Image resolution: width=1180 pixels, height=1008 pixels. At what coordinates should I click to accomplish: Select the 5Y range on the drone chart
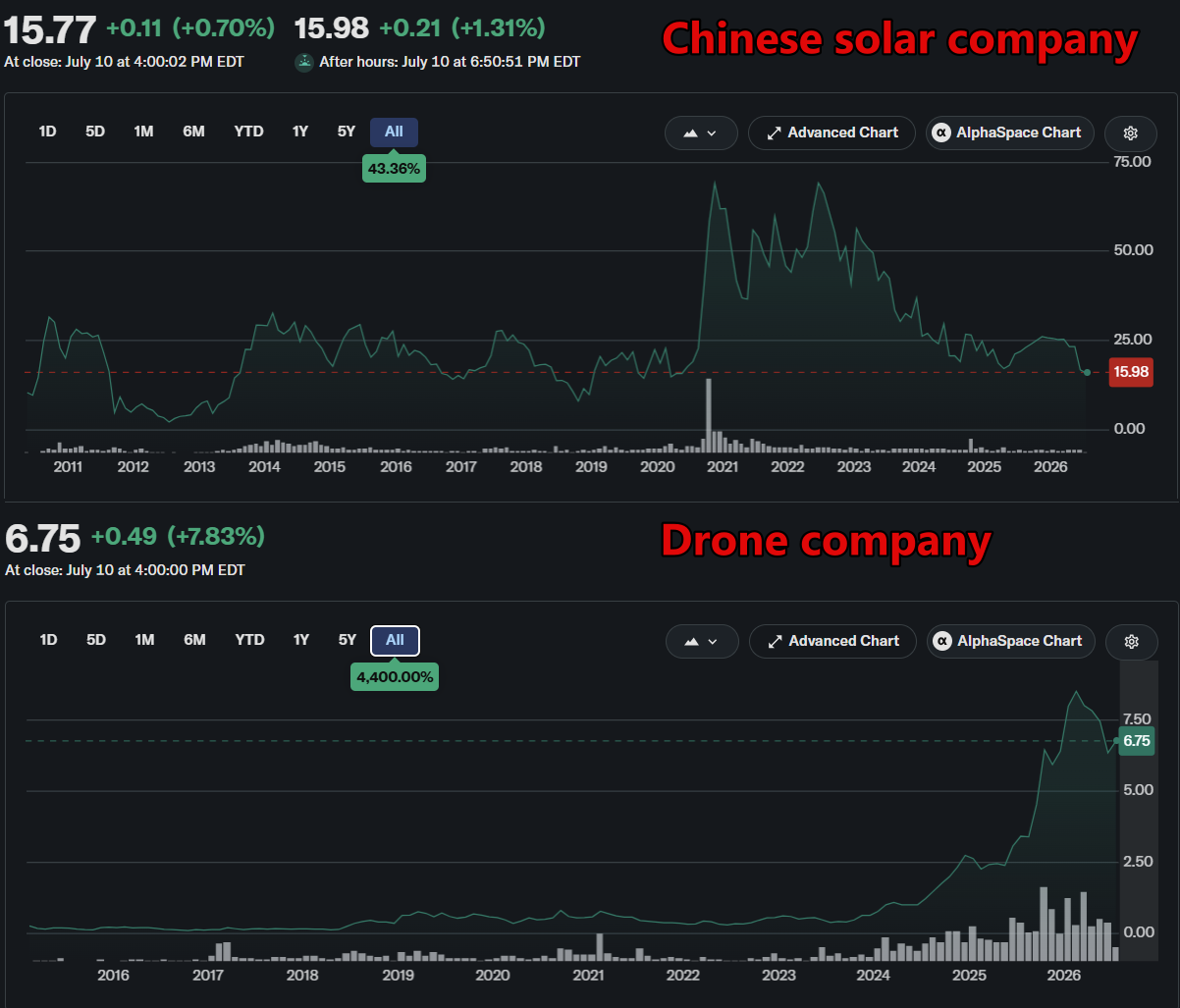tap(347, 640)
